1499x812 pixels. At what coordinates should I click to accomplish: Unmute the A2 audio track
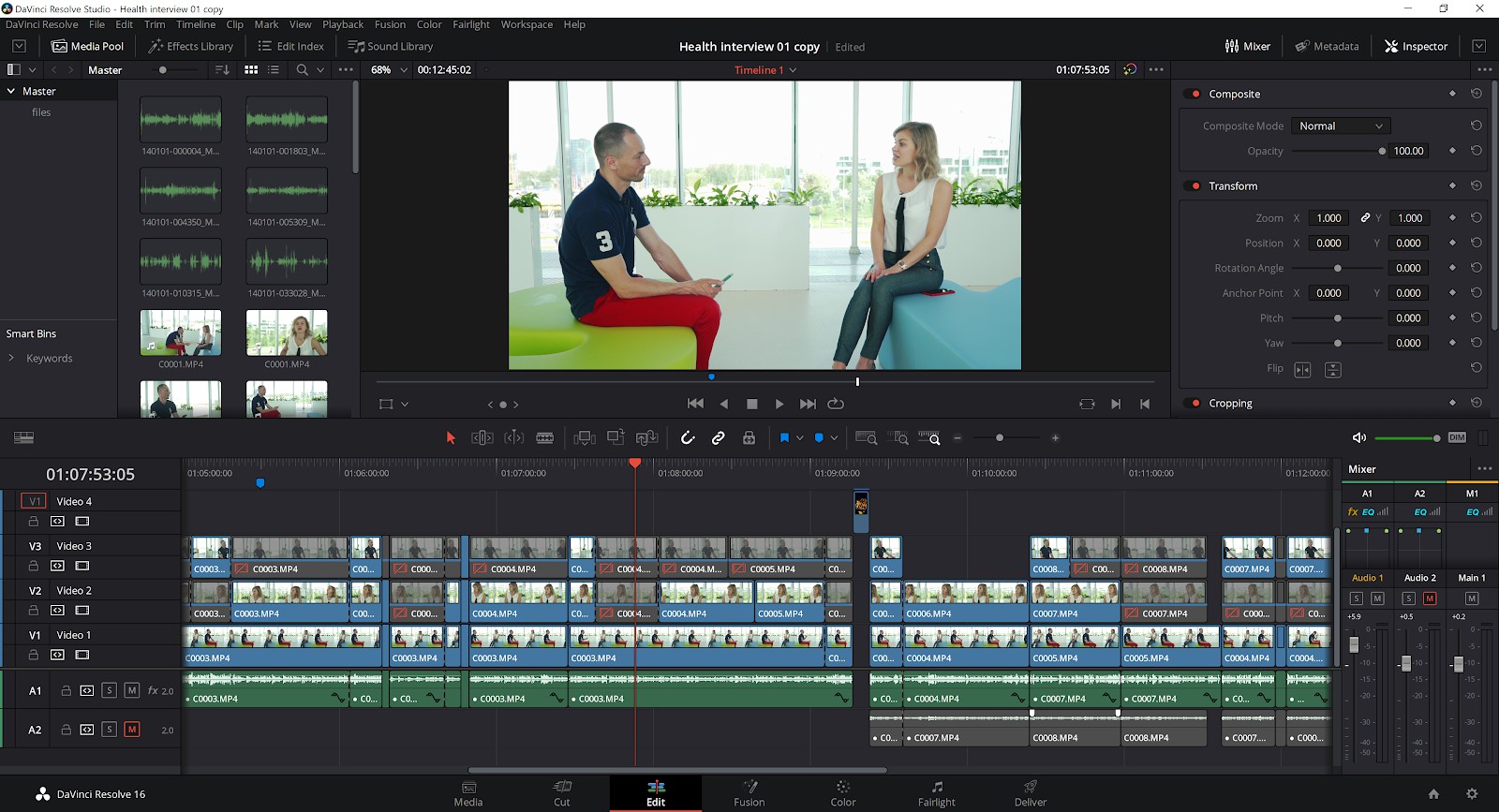click(x=132, y=730)
